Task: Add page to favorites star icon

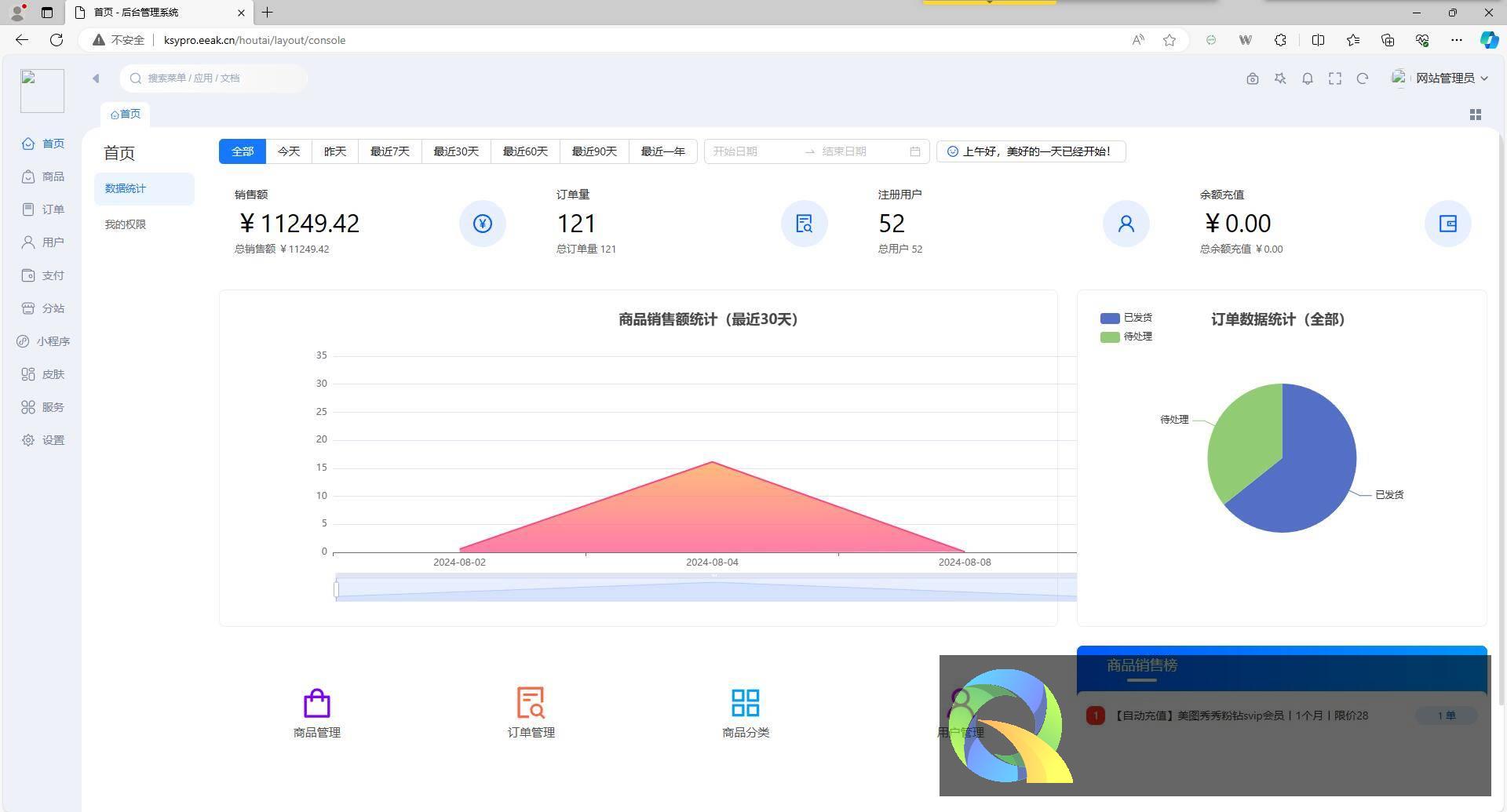Action: click(x=1169, y=40)
